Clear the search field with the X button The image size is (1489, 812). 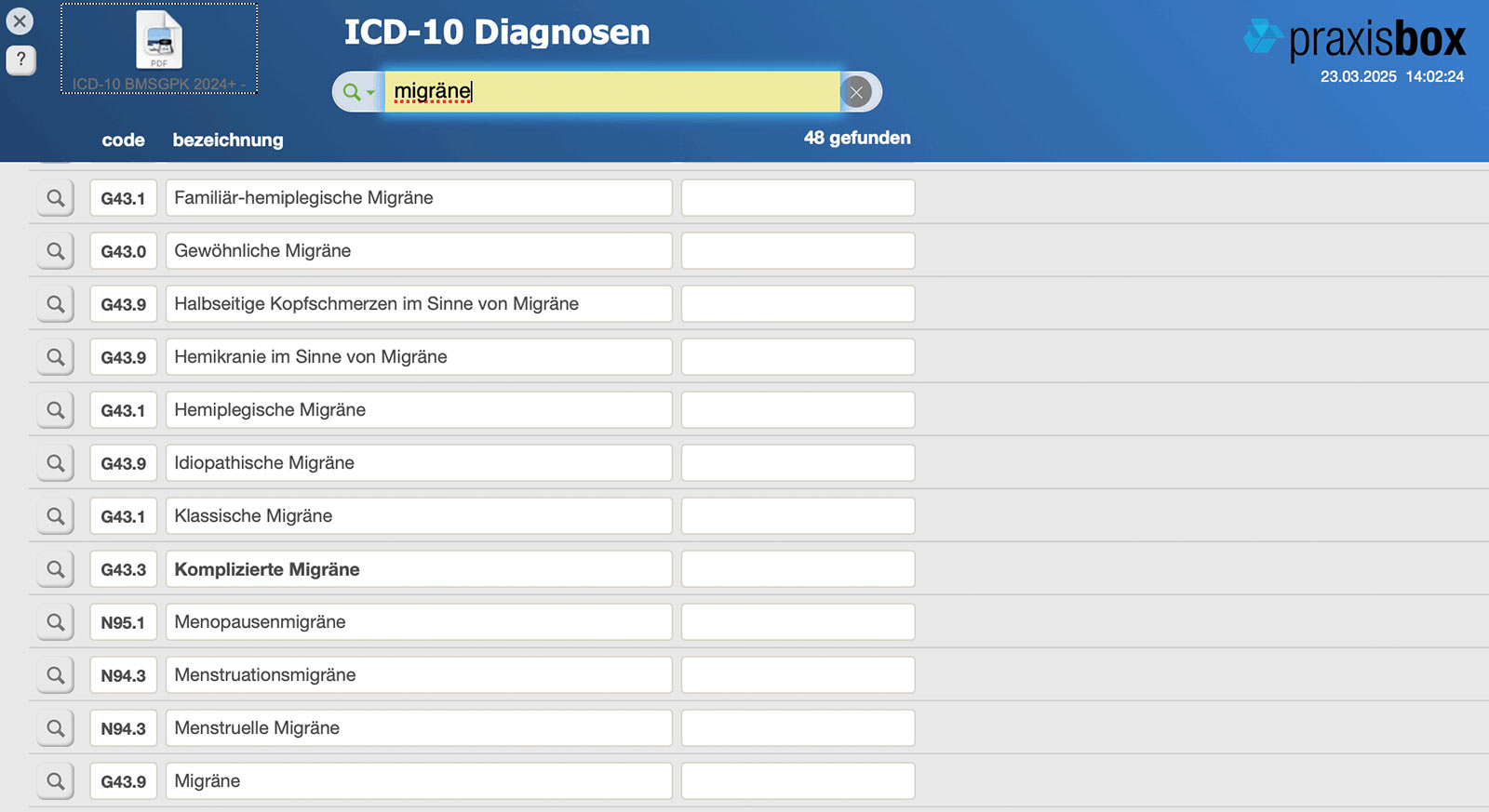856,91
